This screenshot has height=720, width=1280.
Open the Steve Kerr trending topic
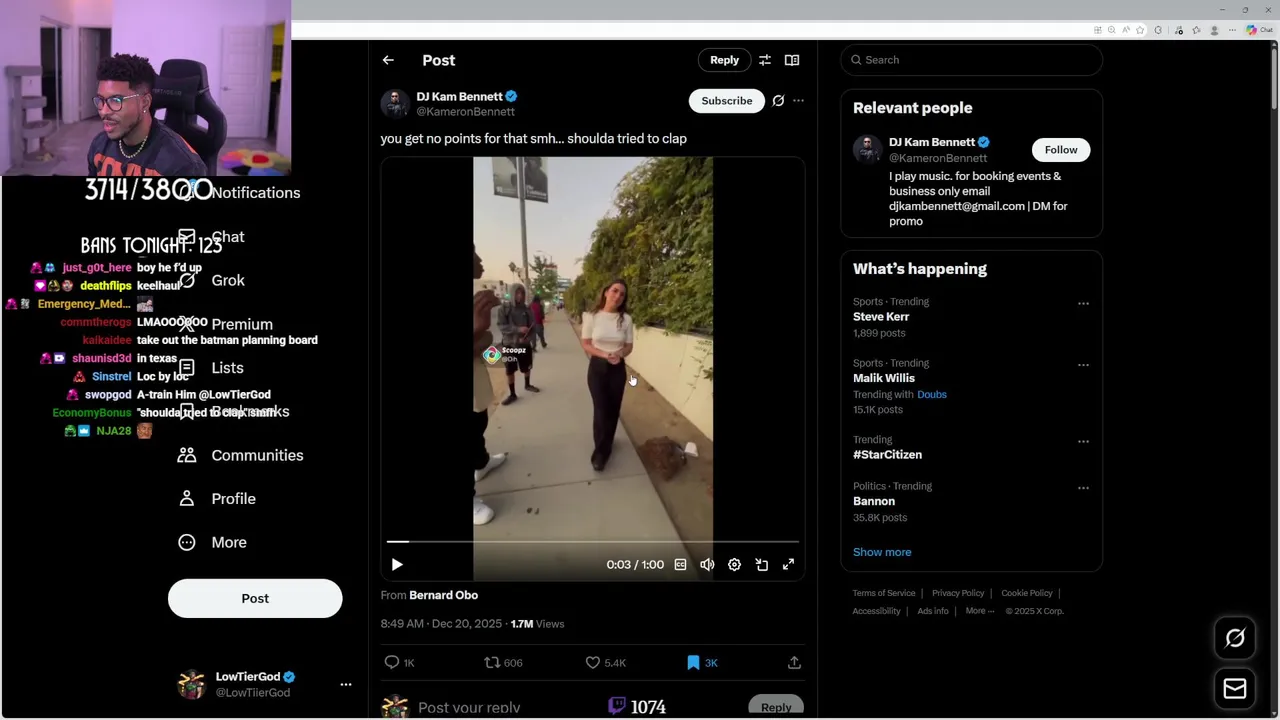pyautogui.click(x=881, y=316)
